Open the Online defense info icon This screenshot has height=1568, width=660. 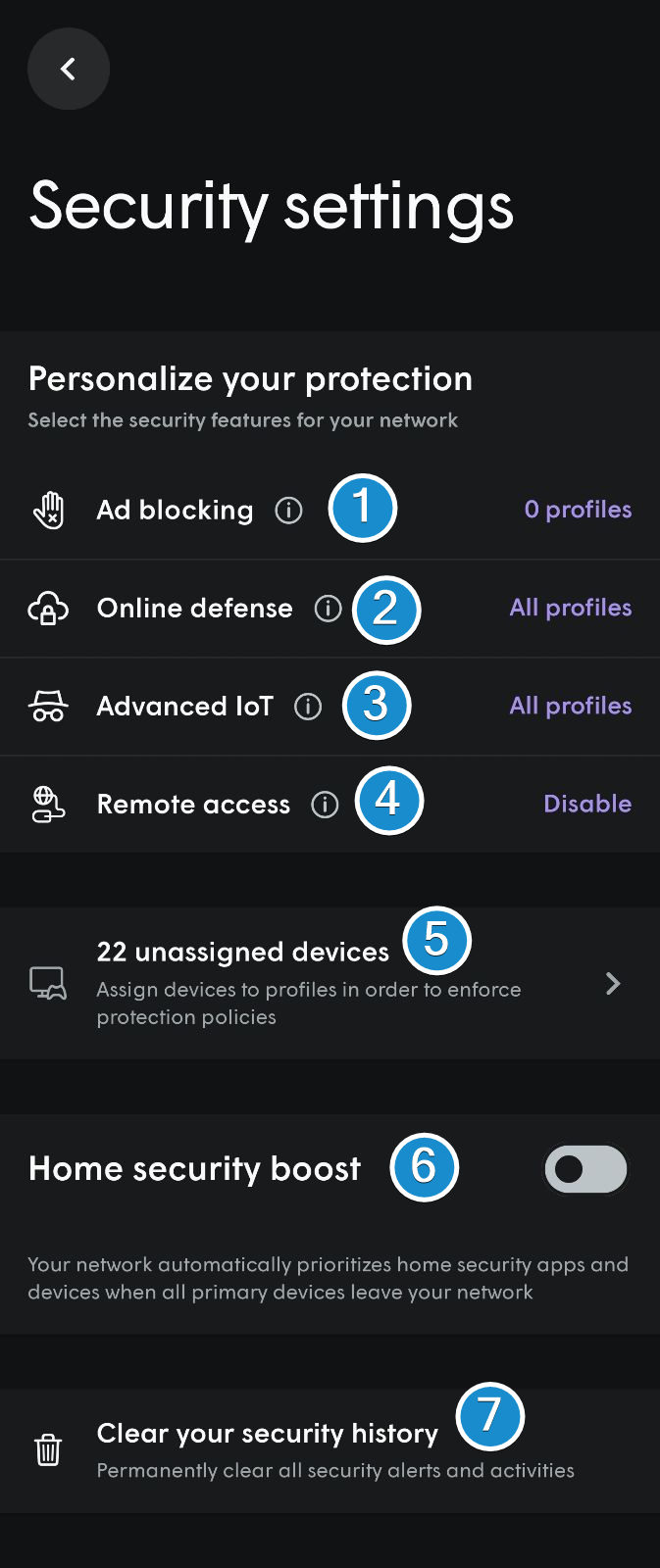coord(328,609)
